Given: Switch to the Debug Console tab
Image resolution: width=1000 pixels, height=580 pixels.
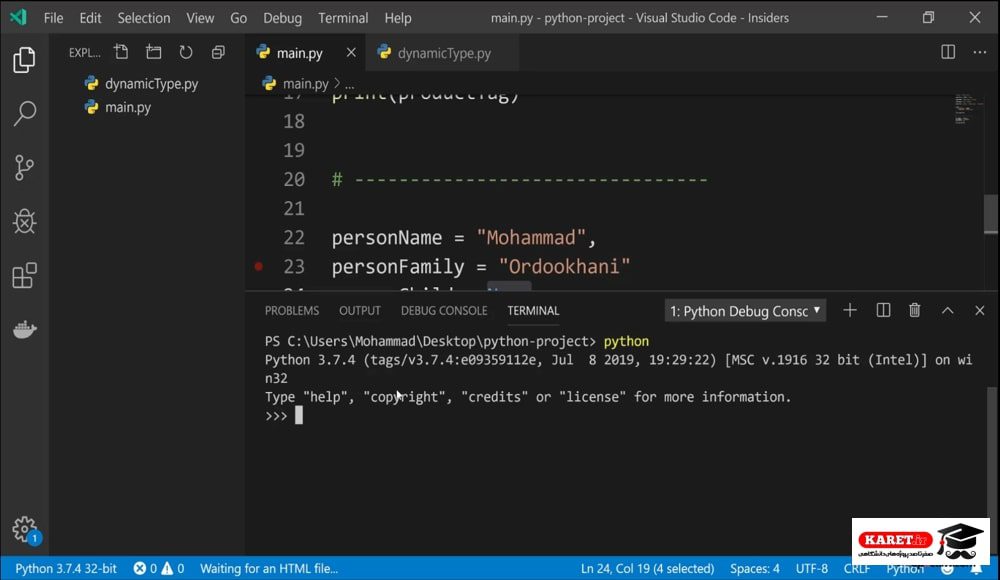Looking at the screenshot, I should point(444,311).
